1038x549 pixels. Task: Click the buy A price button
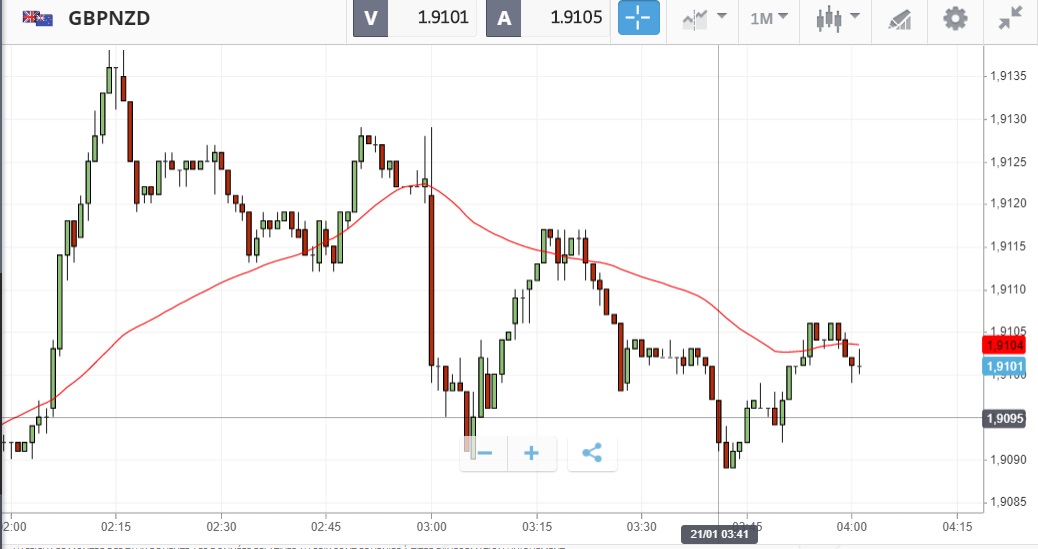[x=548, y=19]
